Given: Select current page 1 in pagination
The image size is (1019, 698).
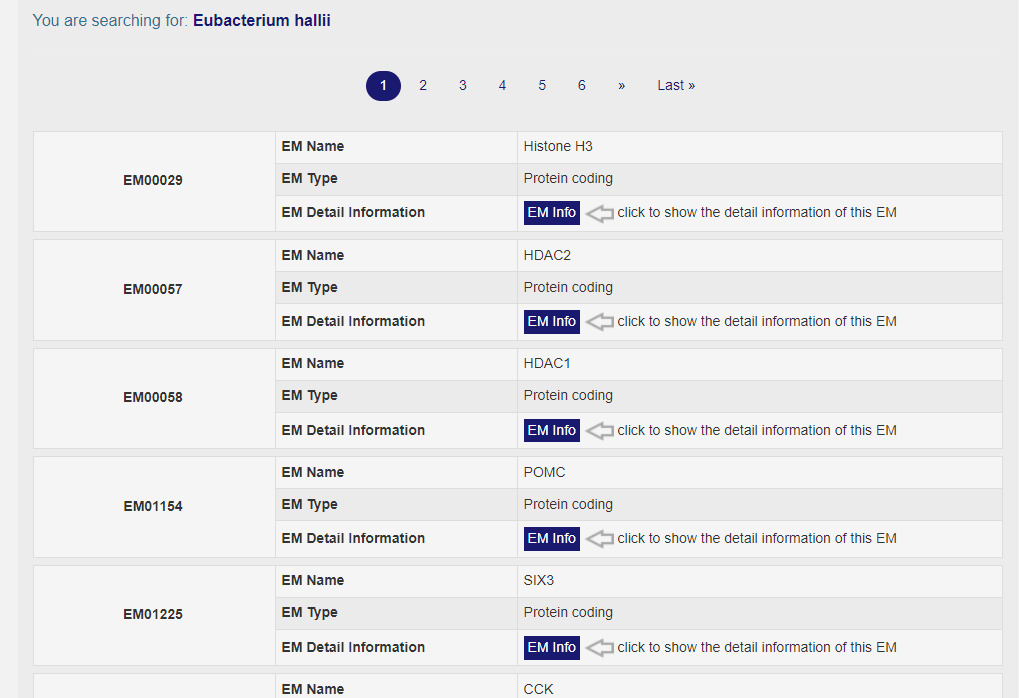Looking at the screenshot, I should pos(383,86).
